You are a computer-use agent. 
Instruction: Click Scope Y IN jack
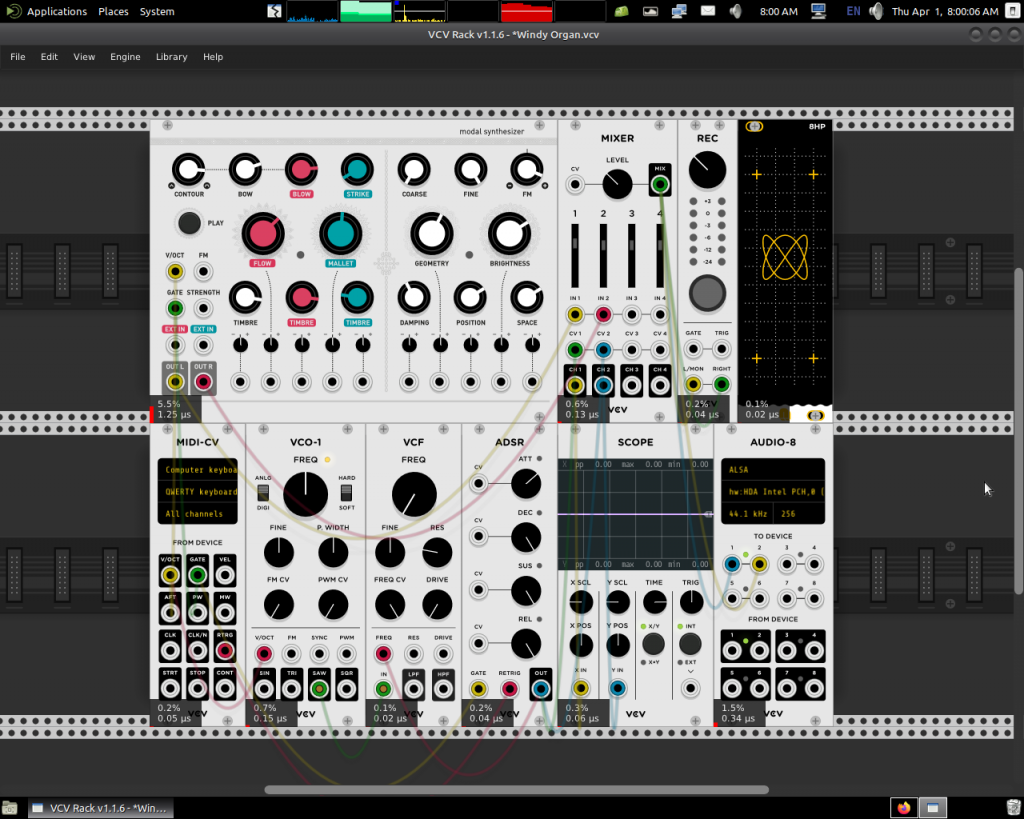pyautogui.click(x=617, y=688)
